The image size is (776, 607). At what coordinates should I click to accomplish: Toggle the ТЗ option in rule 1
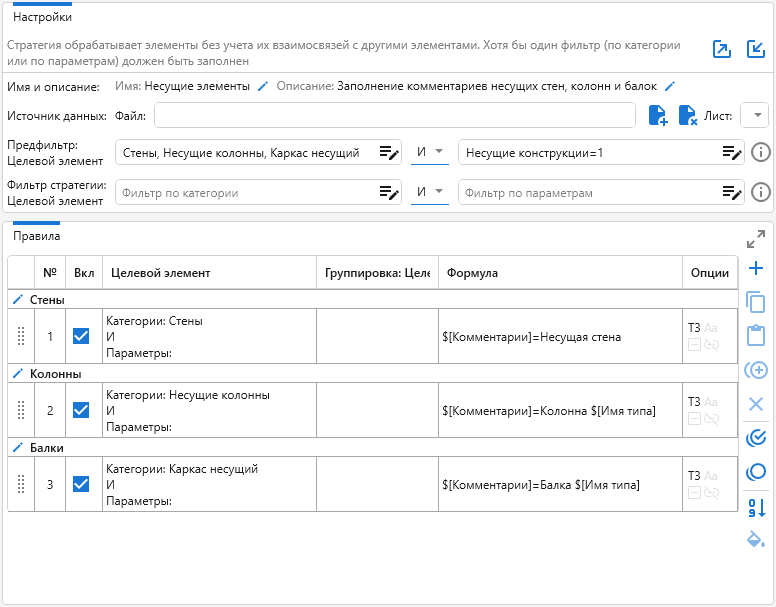[x=694, y=327]
